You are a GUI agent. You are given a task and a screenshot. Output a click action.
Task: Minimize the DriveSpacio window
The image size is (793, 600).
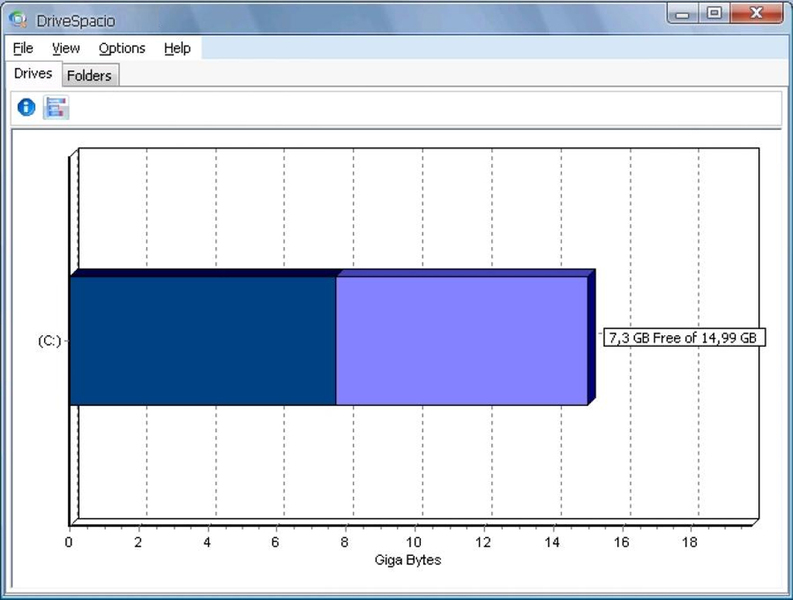[x=682, y=14]
